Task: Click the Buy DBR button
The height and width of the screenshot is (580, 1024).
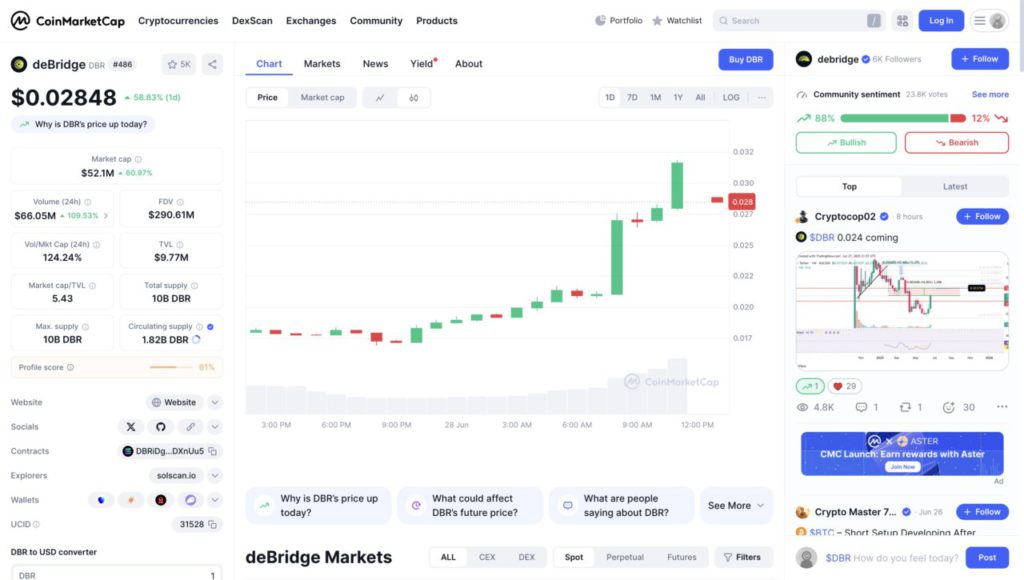Action: click(745, 60)
